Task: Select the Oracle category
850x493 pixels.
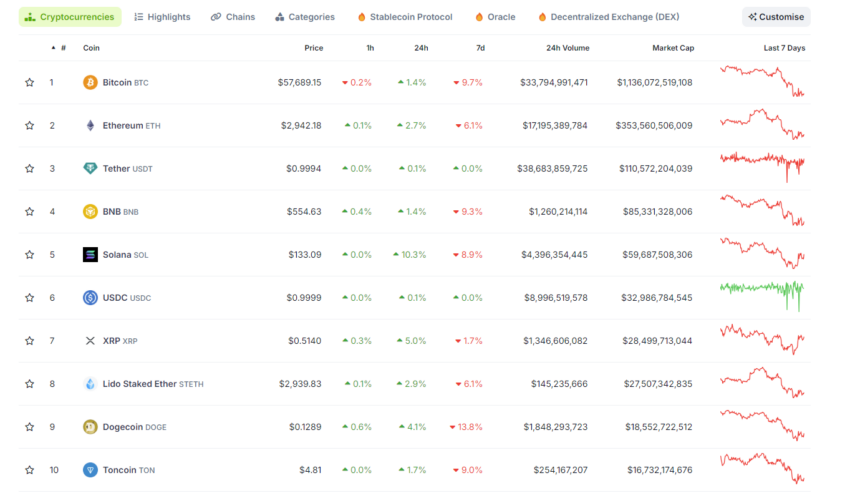Action: pyautogui.click(x=495, y=17)
